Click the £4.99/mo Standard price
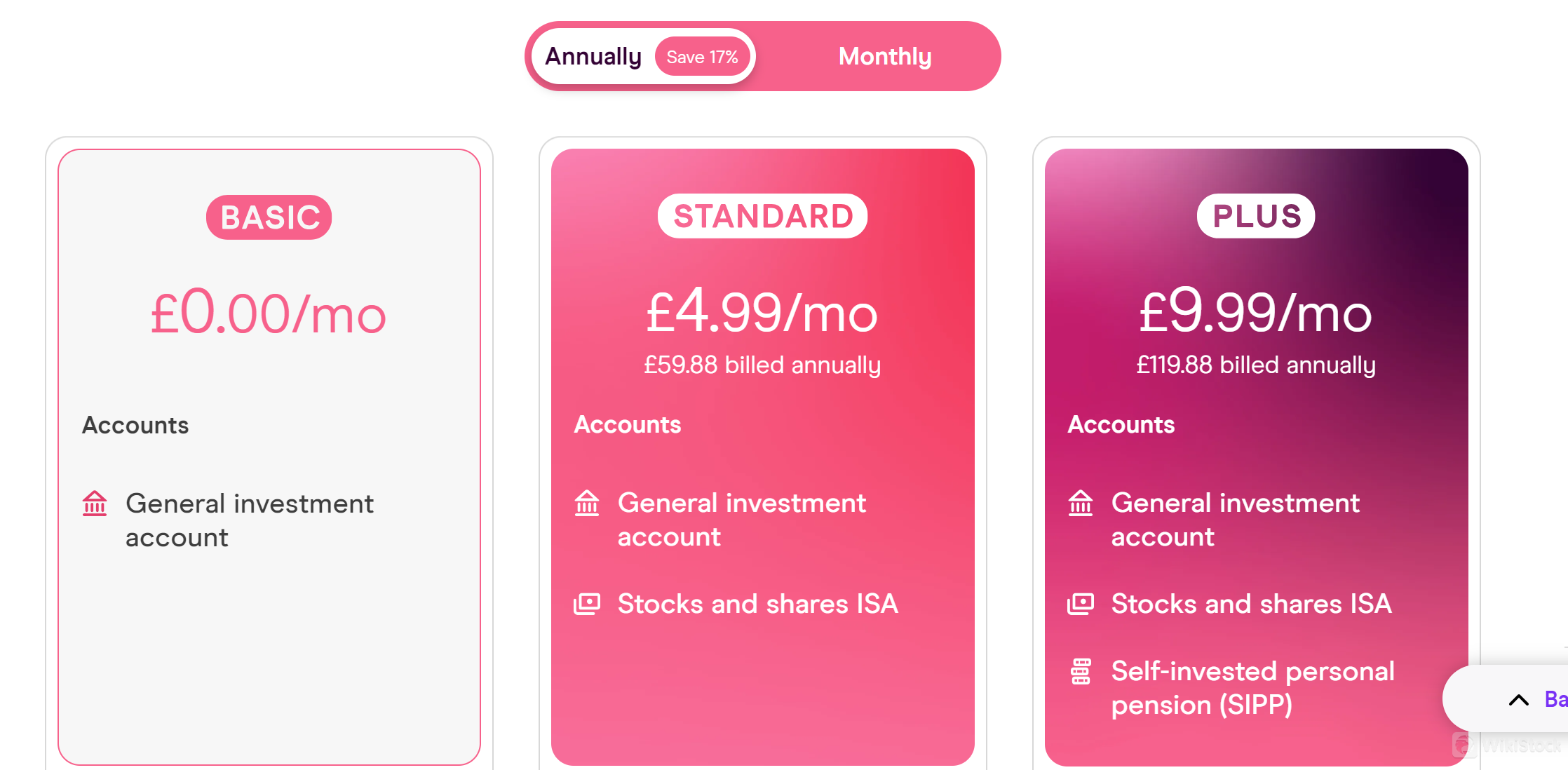Image resolution: width=1568 pixels, height=770 pixels. 762,311
